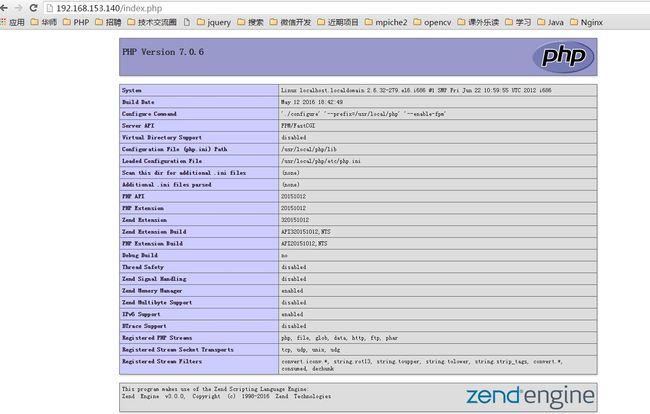Image resolution: width=650 pixels, height=414 pixels.
Task: Click the PHP Extension Build value API20151012,NTS
Action: point(304,244)
